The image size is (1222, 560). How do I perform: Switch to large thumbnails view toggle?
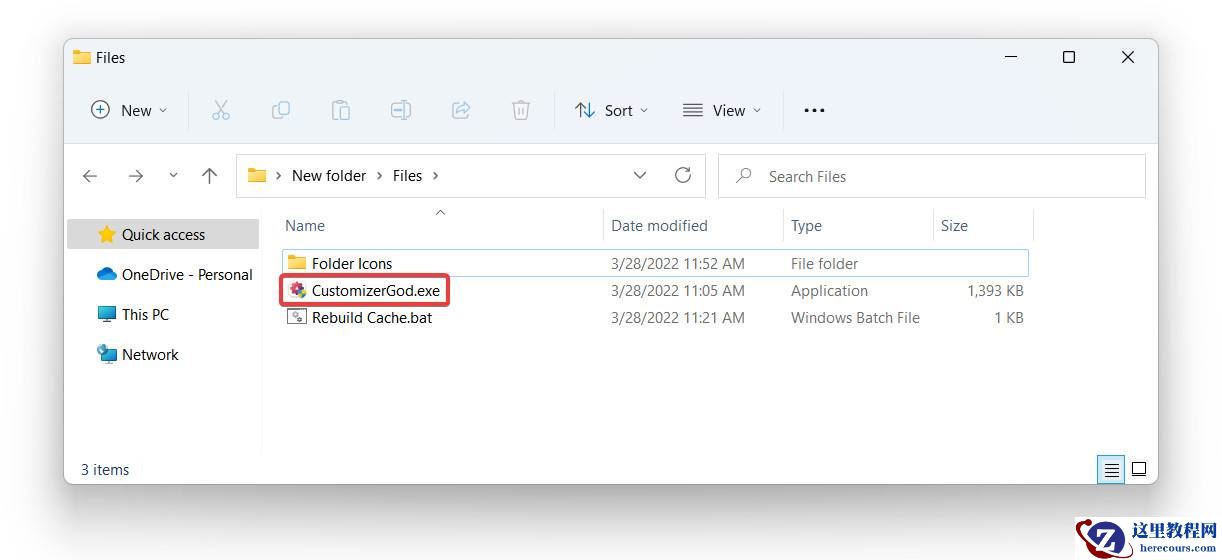click(1138, 469)
